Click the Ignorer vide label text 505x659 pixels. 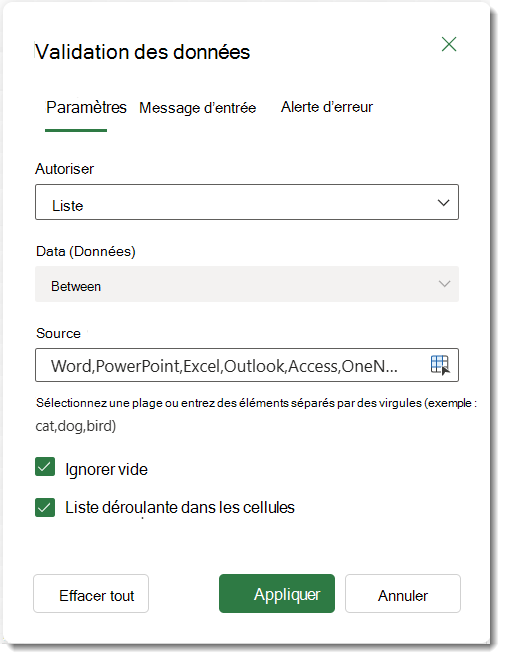(x=106, y=469)
